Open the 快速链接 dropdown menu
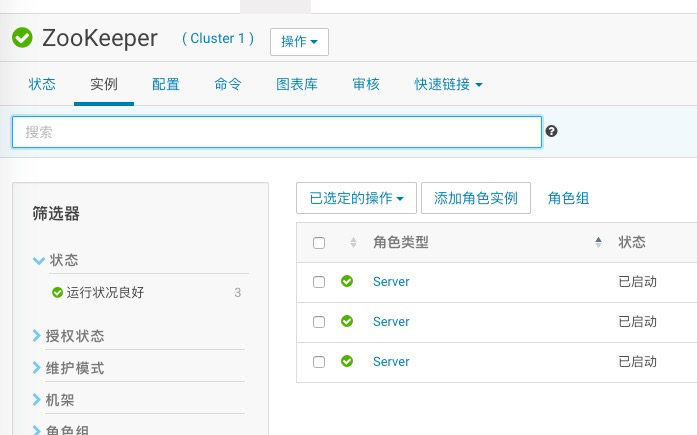 [x=448, y=84]
